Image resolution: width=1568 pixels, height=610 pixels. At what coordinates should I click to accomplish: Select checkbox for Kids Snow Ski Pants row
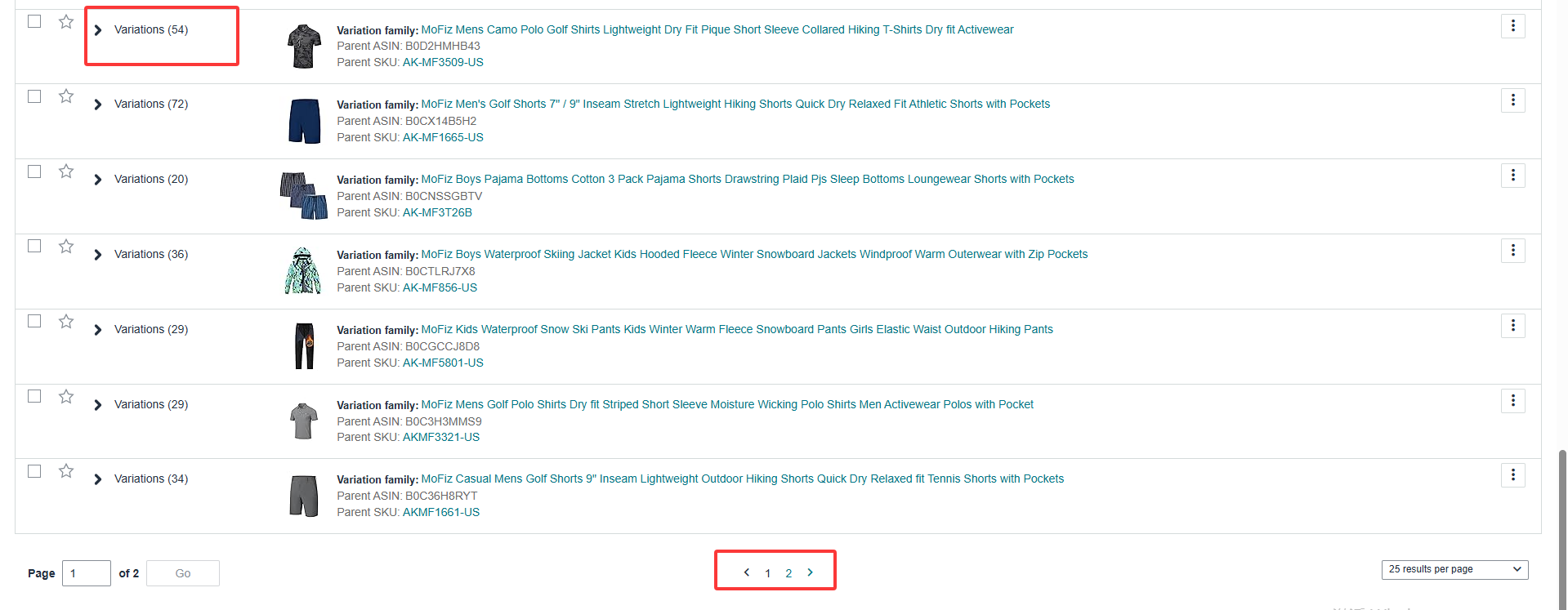click(x=34, y=321)
